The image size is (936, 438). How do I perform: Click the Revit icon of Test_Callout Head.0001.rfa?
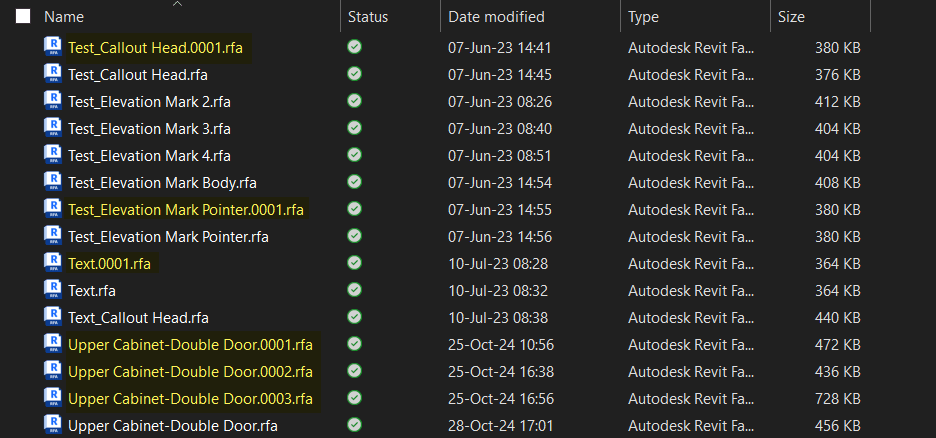coord(53,47)
